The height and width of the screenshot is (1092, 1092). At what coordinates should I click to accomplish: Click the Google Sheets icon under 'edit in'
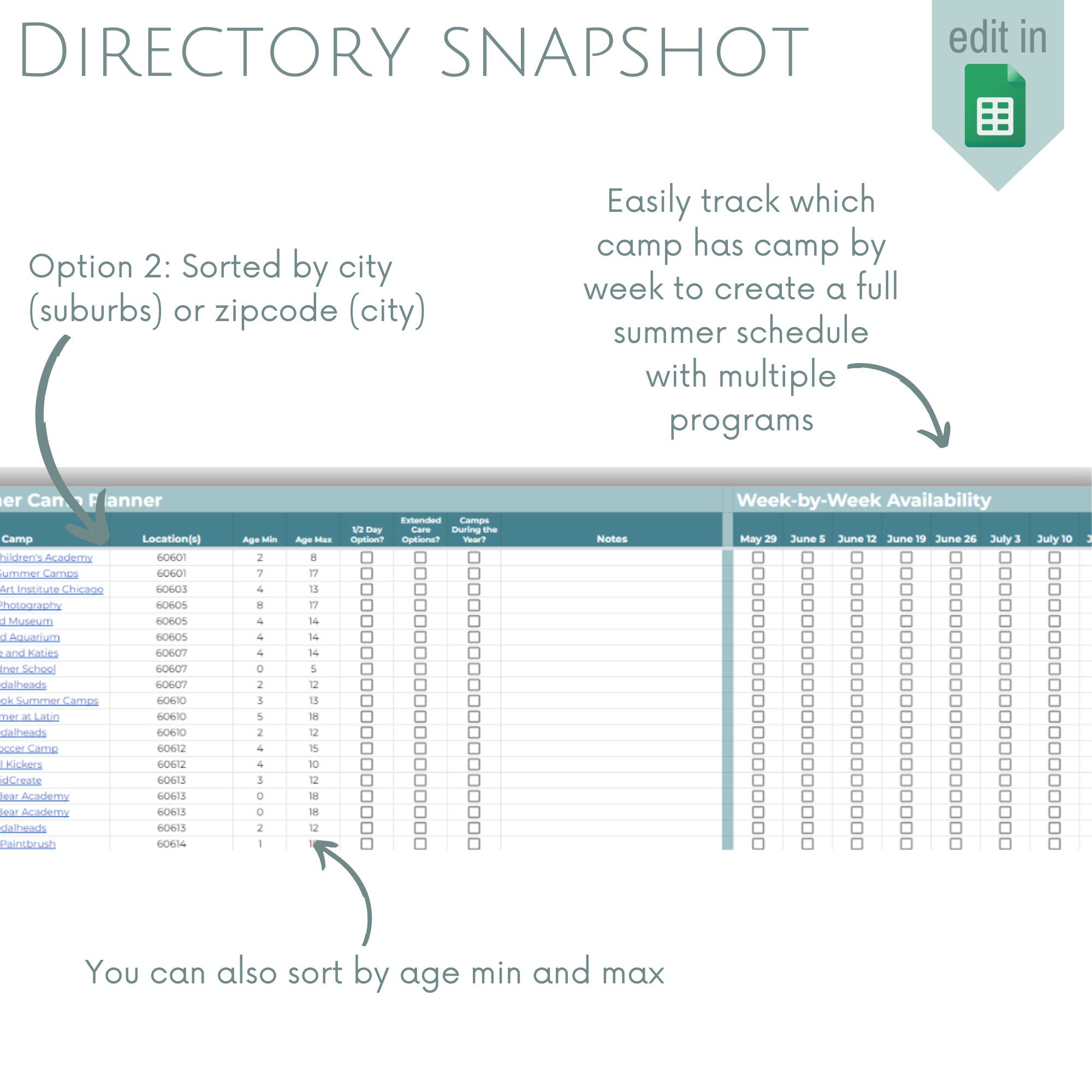click(995, 105)
